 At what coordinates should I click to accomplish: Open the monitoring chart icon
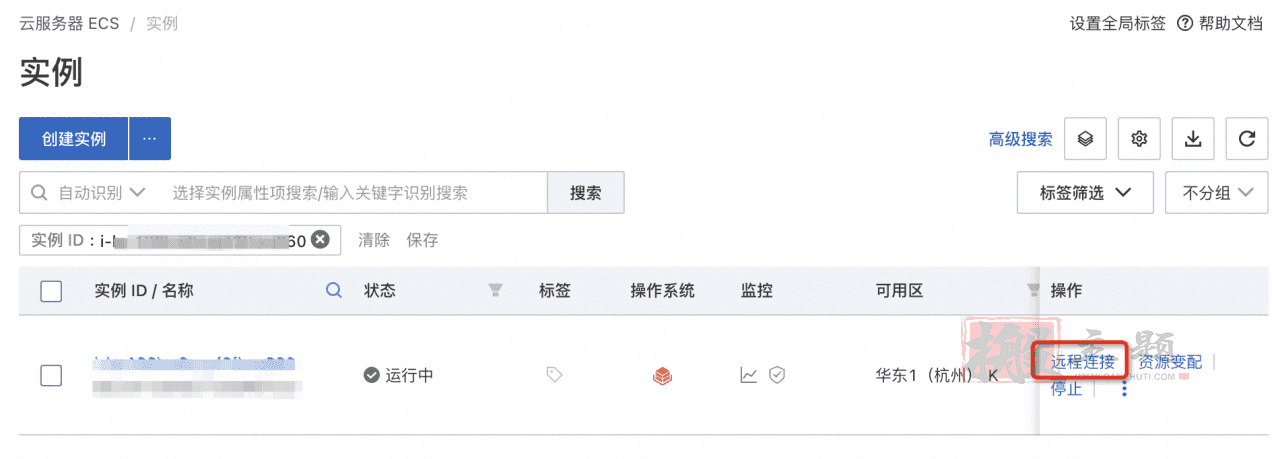click(748, 375)
